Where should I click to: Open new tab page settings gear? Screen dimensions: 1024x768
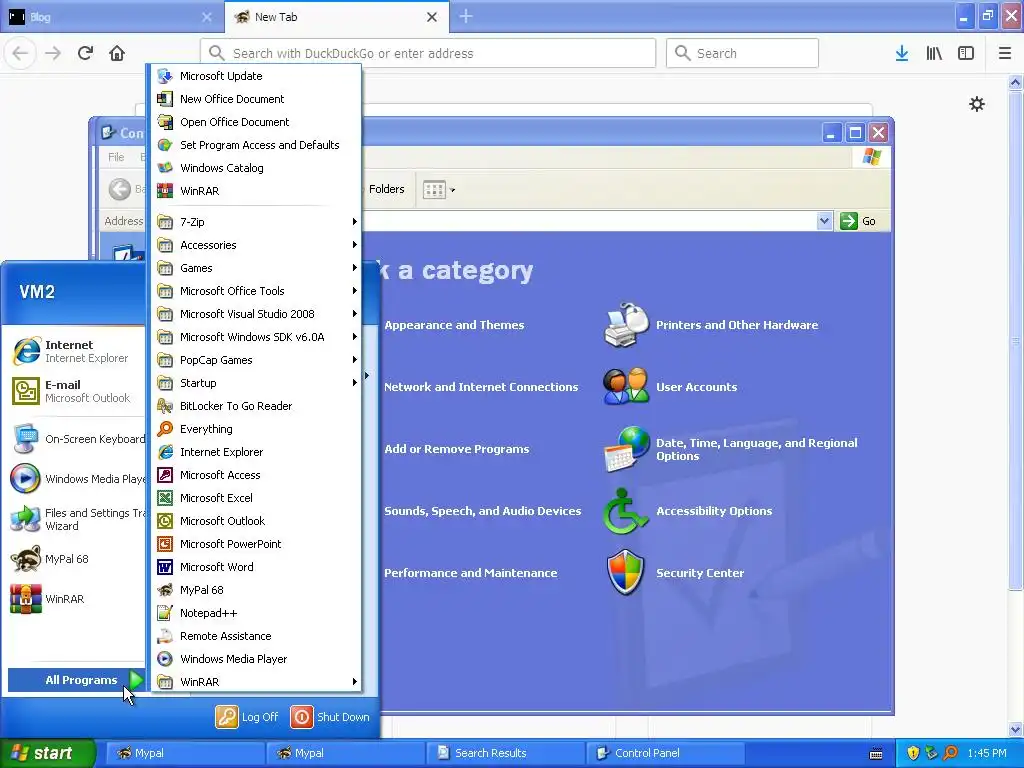tap(977, 104)
